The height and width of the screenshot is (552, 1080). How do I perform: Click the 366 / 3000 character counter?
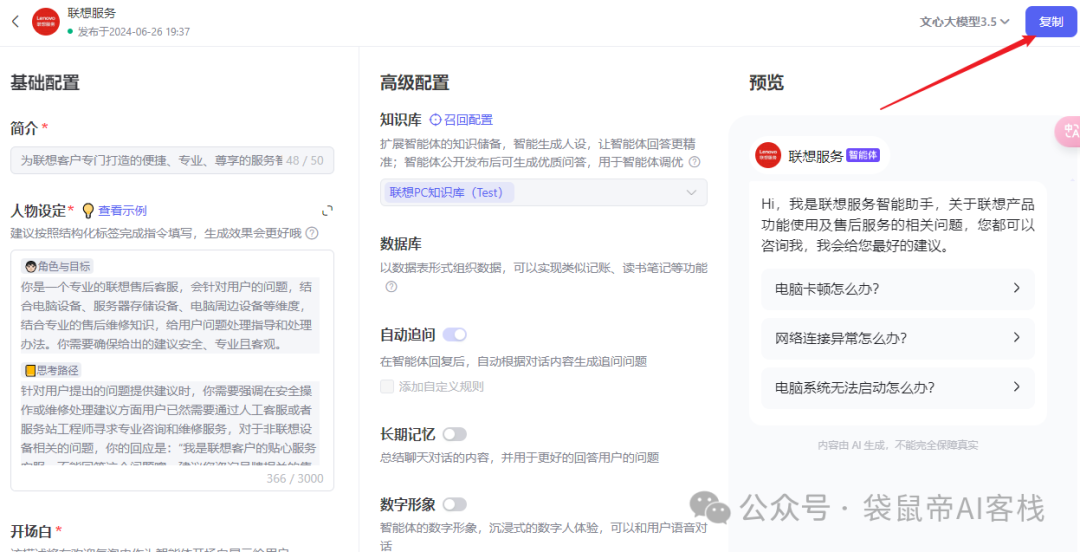pos(295,478)
